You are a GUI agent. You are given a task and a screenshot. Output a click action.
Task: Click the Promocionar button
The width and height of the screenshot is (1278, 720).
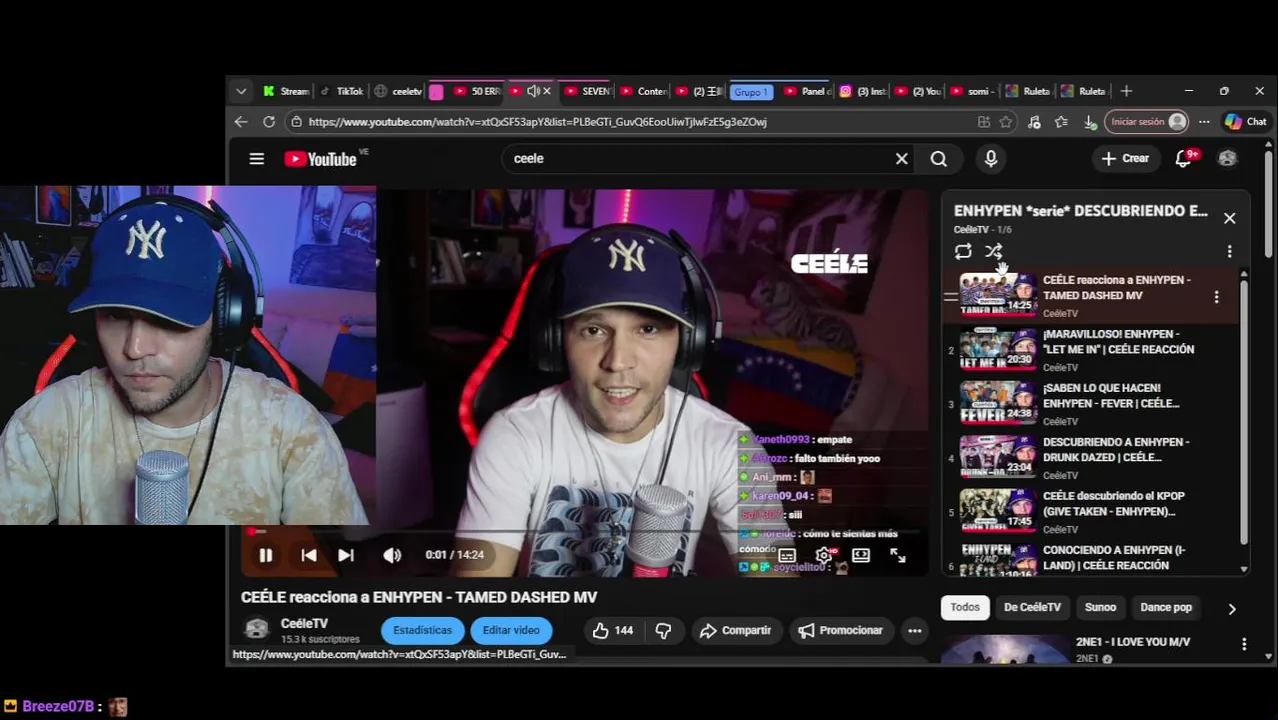coord(840,630)
